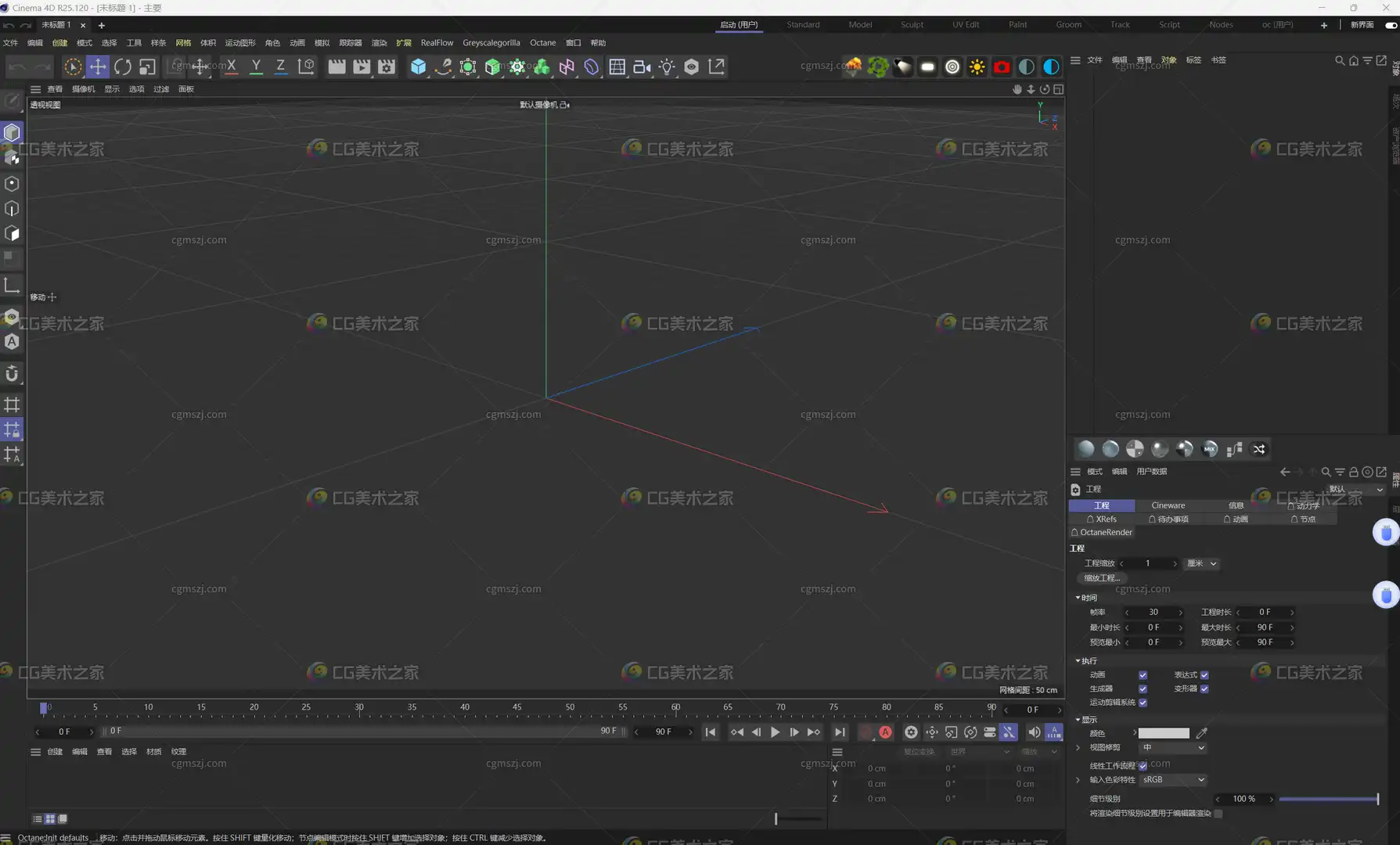Toggle the 变形器 checkbox
1400x845 pixels.
coord(1204,689)
